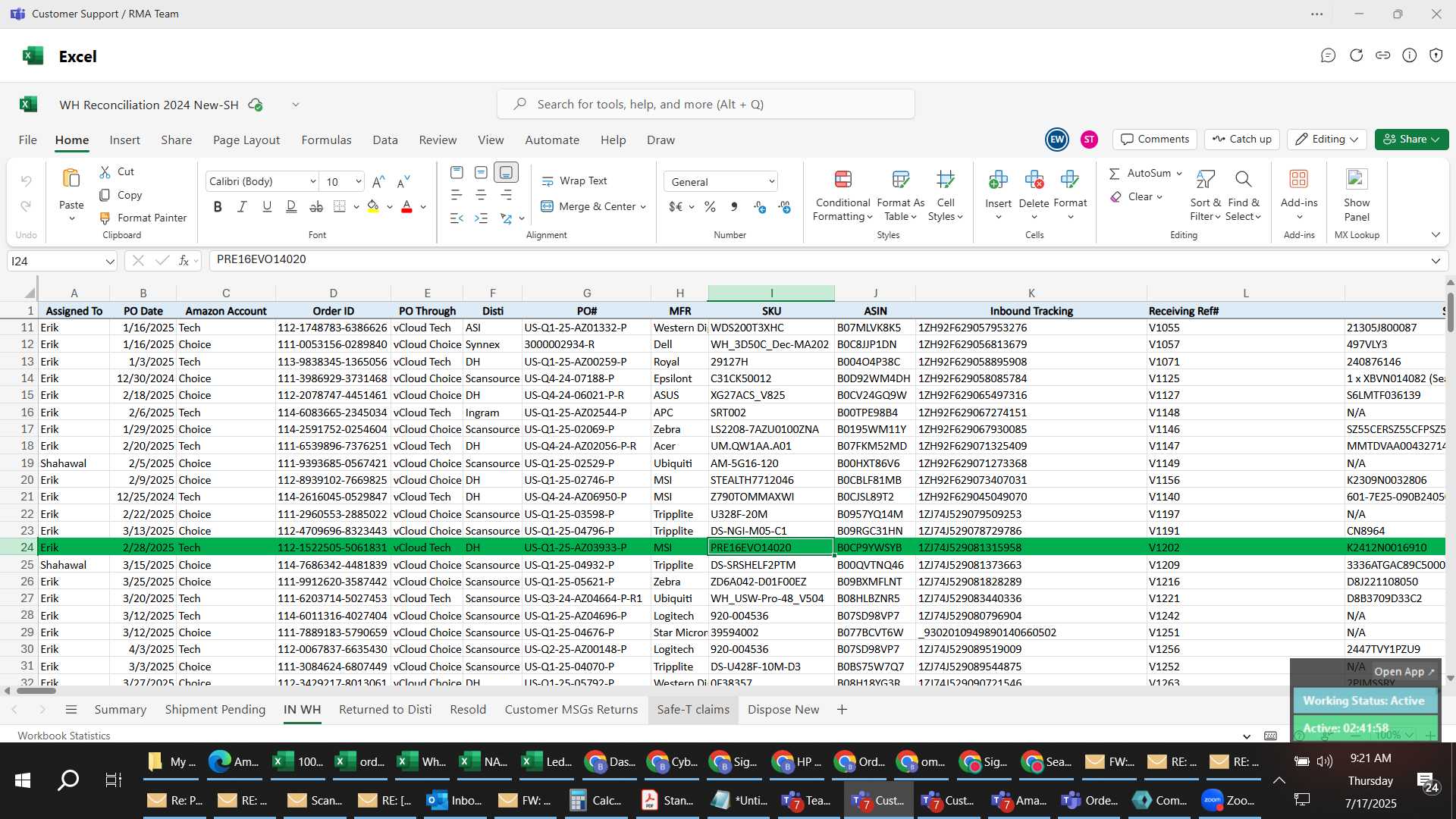1456x819 pixels.
Task: Open the General number format dropdown
Action: click(x=771, y=181)
